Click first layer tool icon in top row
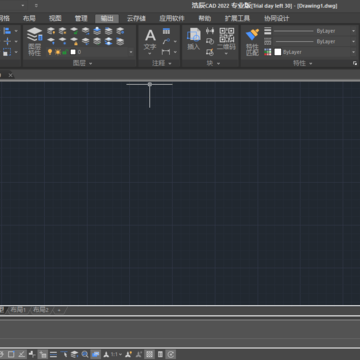Viewport: 360px width, 360px height. [51, 31]
